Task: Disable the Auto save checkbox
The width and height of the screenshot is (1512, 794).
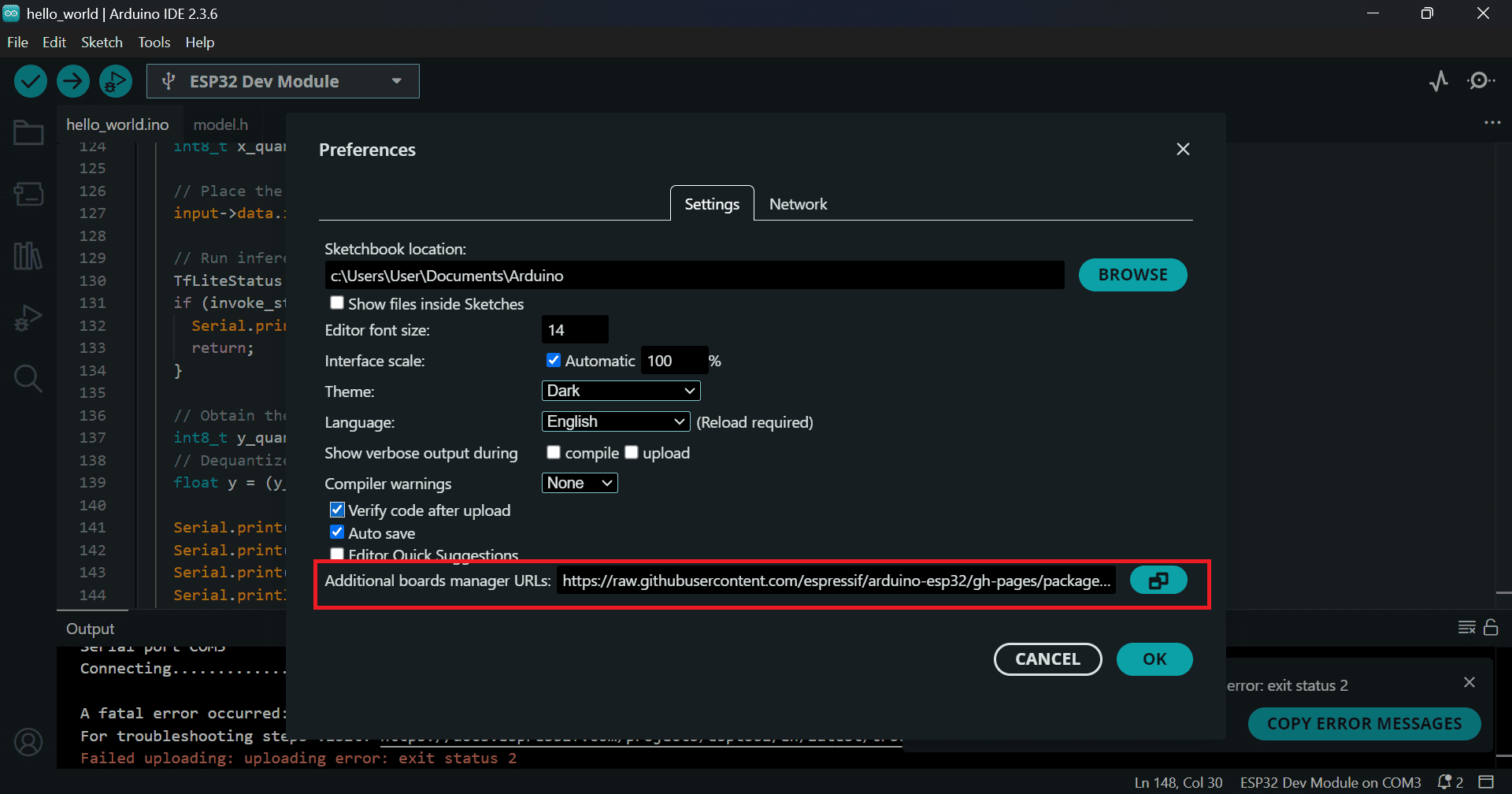Action: [x=337, y=532]
